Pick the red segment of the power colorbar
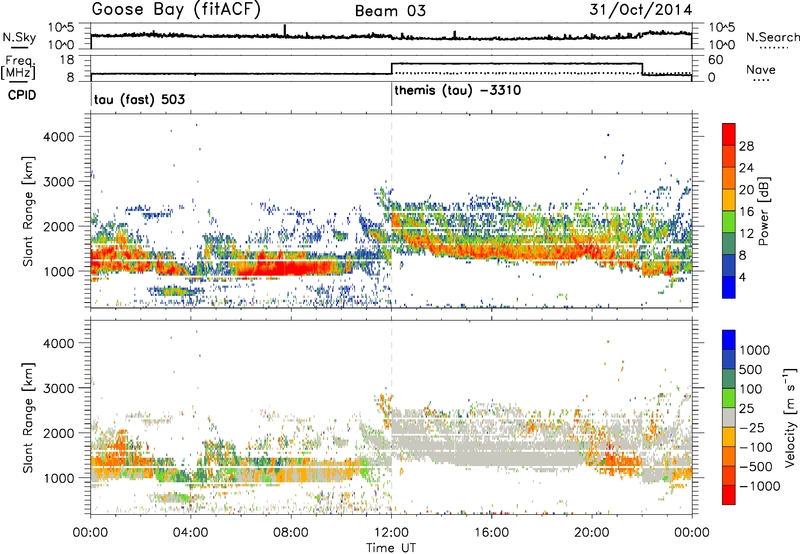The image size is (800, 554). (729, 134)
